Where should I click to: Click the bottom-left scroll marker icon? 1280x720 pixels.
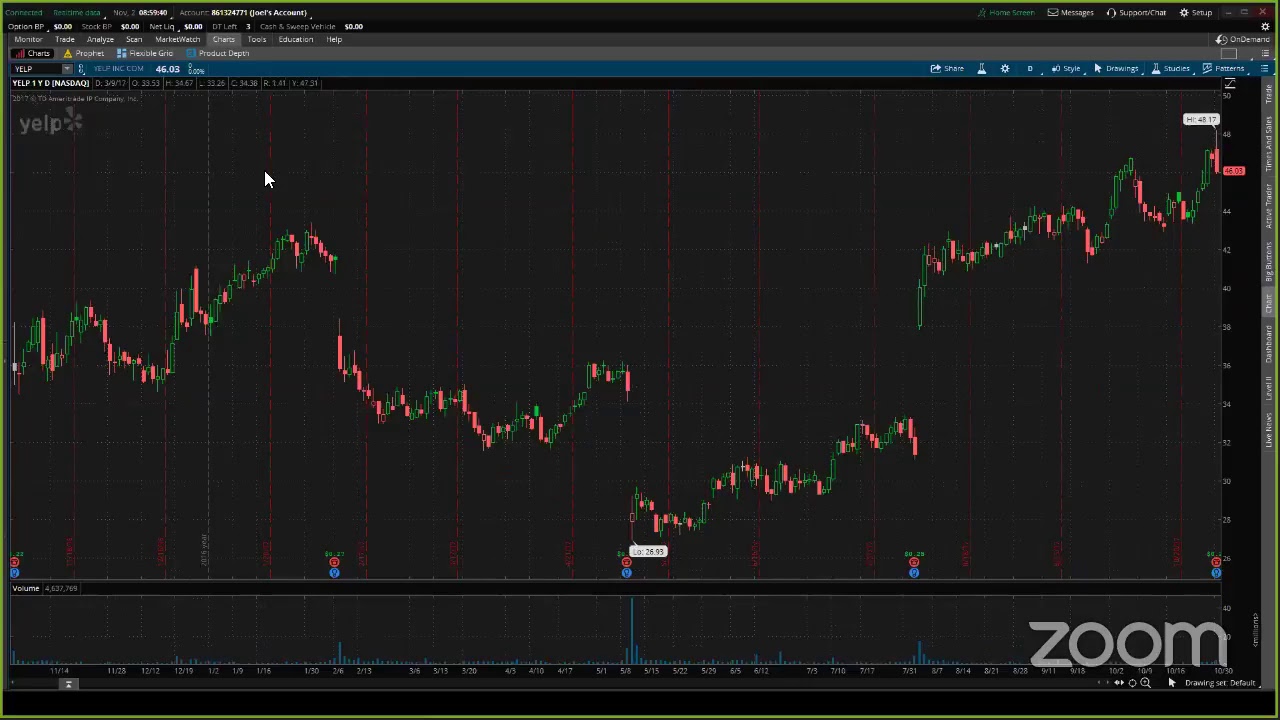click(69, 684)
